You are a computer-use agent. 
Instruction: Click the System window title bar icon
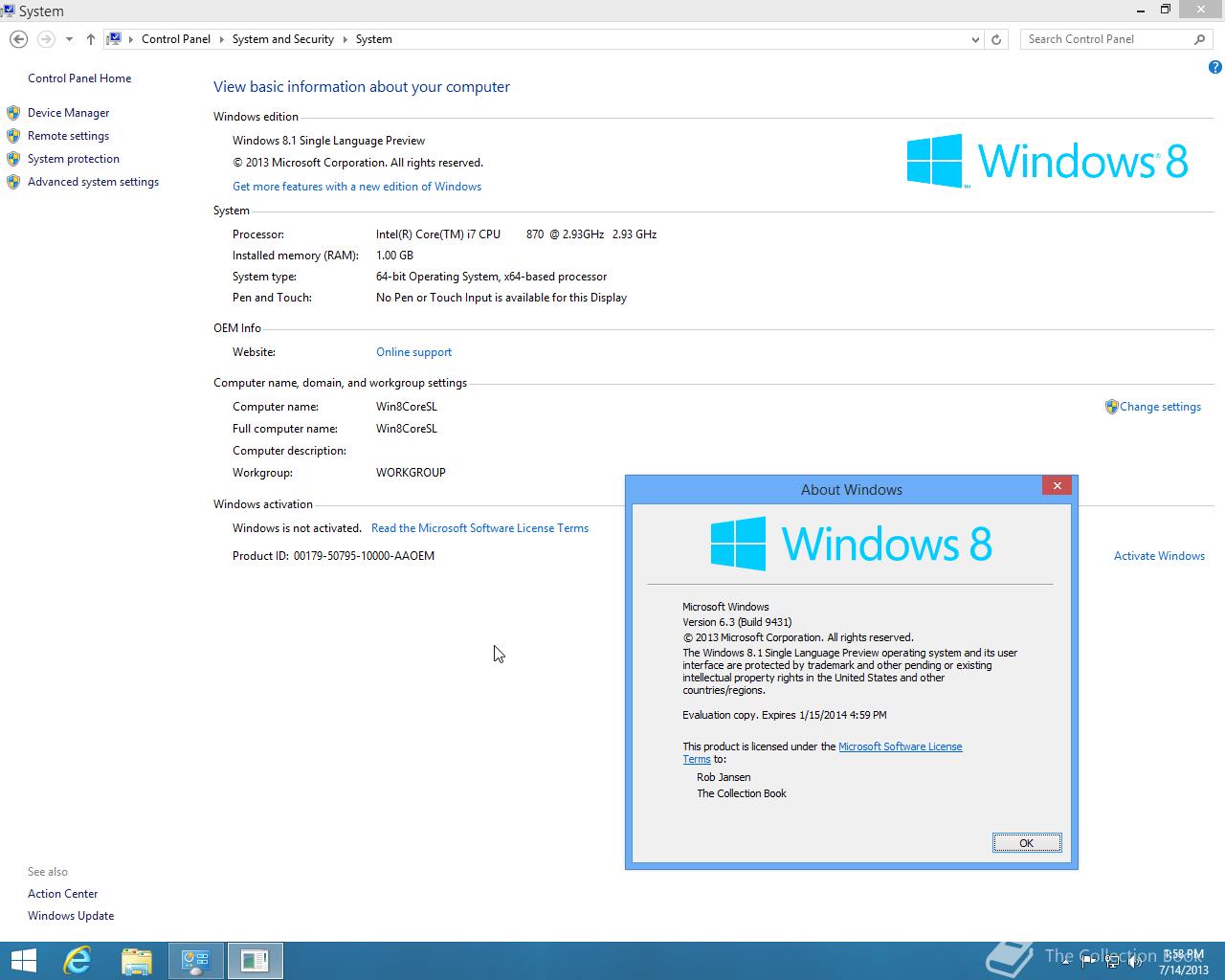tap(9, 11)
